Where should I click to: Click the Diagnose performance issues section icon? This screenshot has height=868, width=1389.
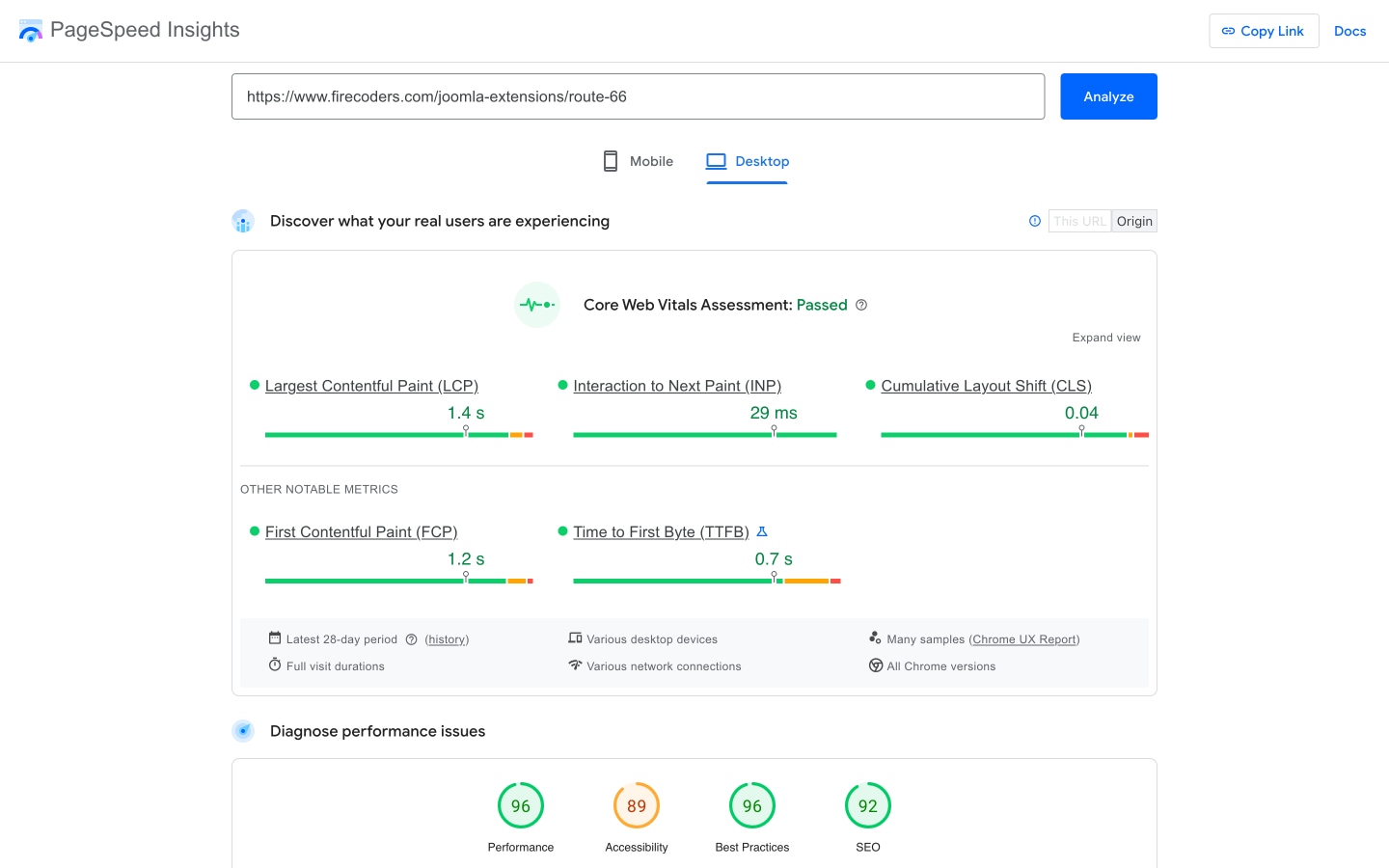point(243,731)
